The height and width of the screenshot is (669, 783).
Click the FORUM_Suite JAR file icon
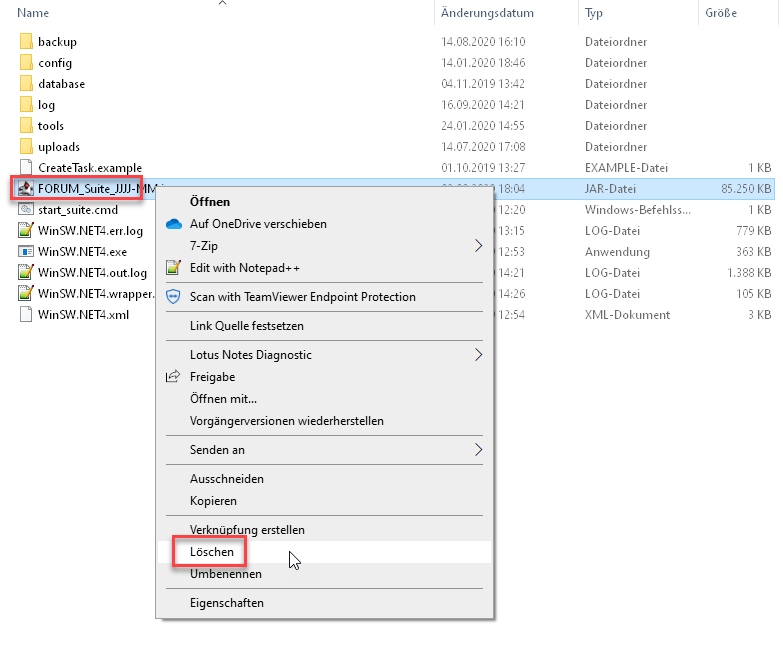pyautogui.click(x=26, y=189)
